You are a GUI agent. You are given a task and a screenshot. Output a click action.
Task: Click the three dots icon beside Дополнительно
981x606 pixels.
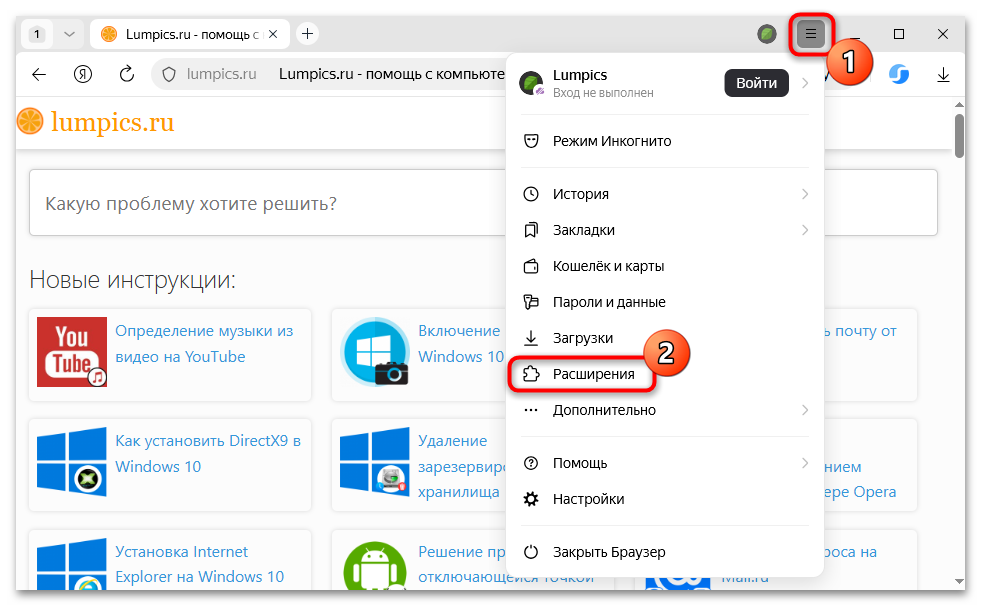[x=531, y=410]
